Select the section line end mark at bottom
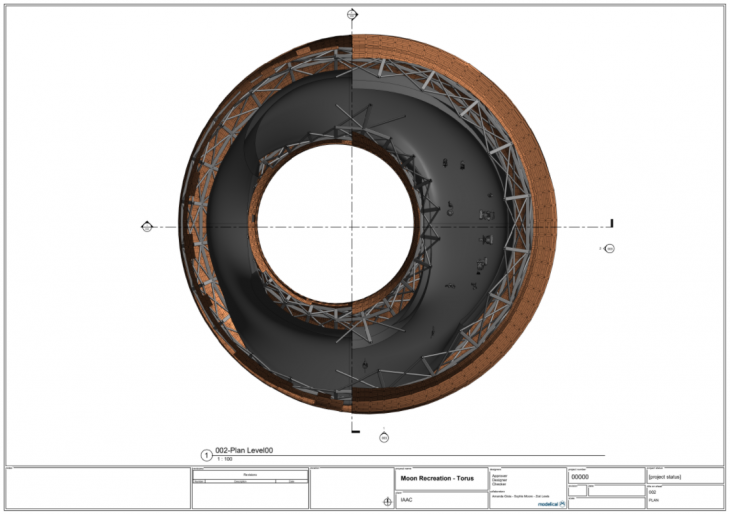Viewport: 730px width, 514px height. coord(354,430)
